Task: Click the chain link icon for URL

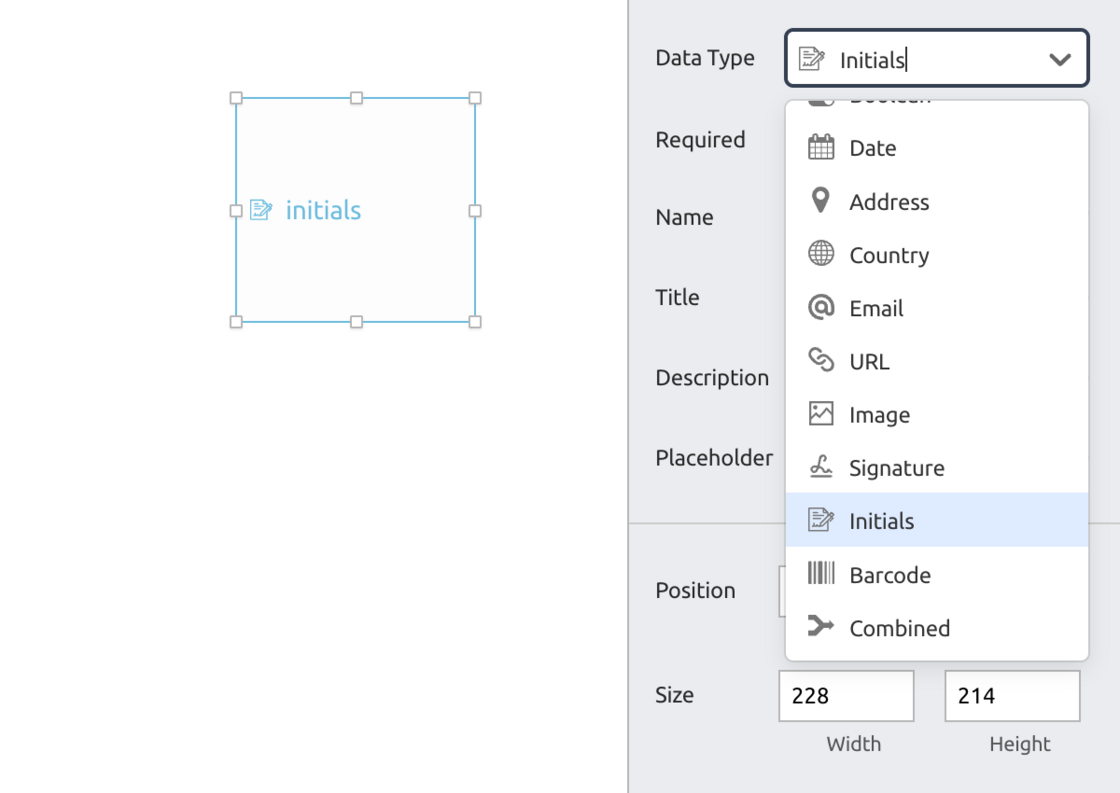Action: [x=821, y=361]
